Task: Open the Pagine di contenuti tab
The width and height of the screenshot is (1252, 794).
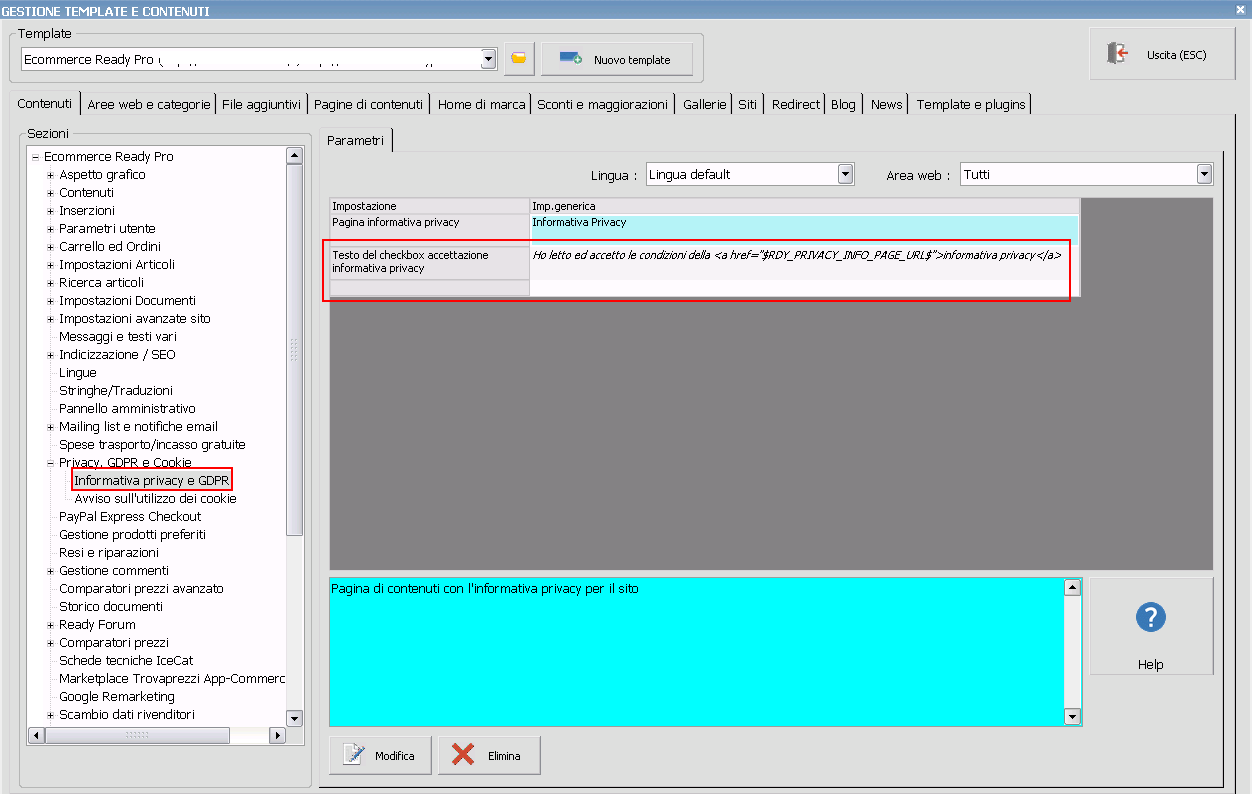Action: [368, 104]
